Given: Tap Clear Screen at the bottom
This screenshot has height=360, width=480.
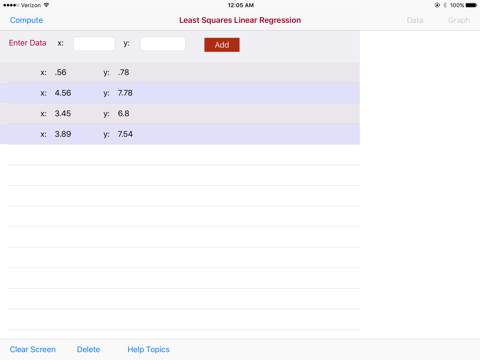Looking at the screenshot, I should point(33,349).
